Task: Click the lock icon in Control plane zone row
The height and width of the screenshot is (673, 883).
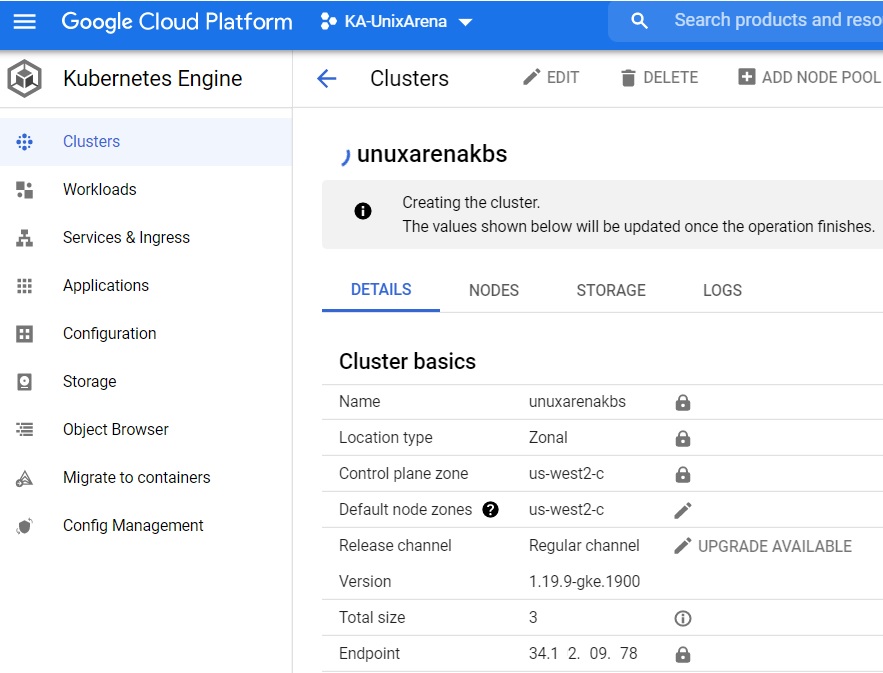Action: [x=683, y=474]
